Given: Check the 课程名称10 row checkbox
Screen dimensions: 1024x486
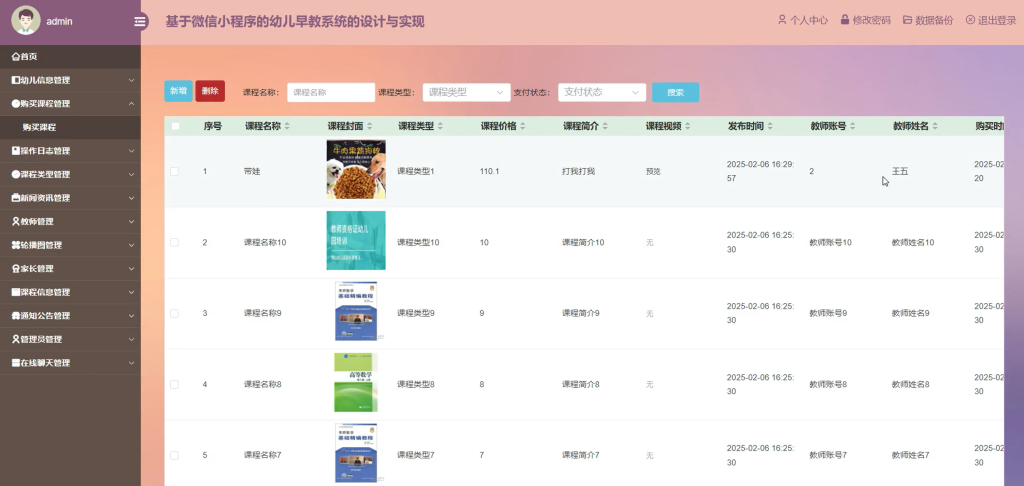Looking at the screenshot, I should tap(174, 242).
